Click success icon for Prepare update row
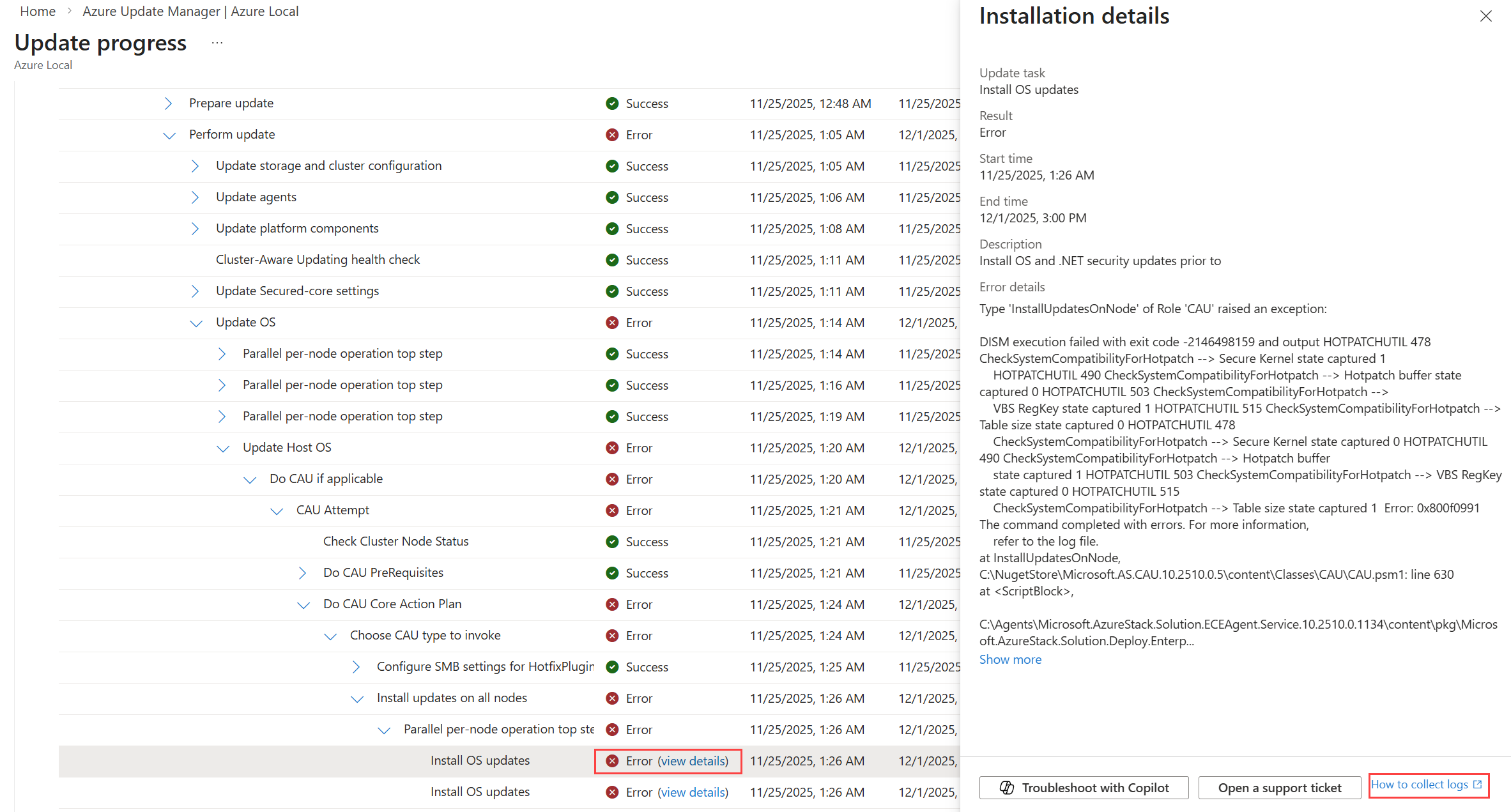This screenshot has height=812, width=1511. click(612, 103)
